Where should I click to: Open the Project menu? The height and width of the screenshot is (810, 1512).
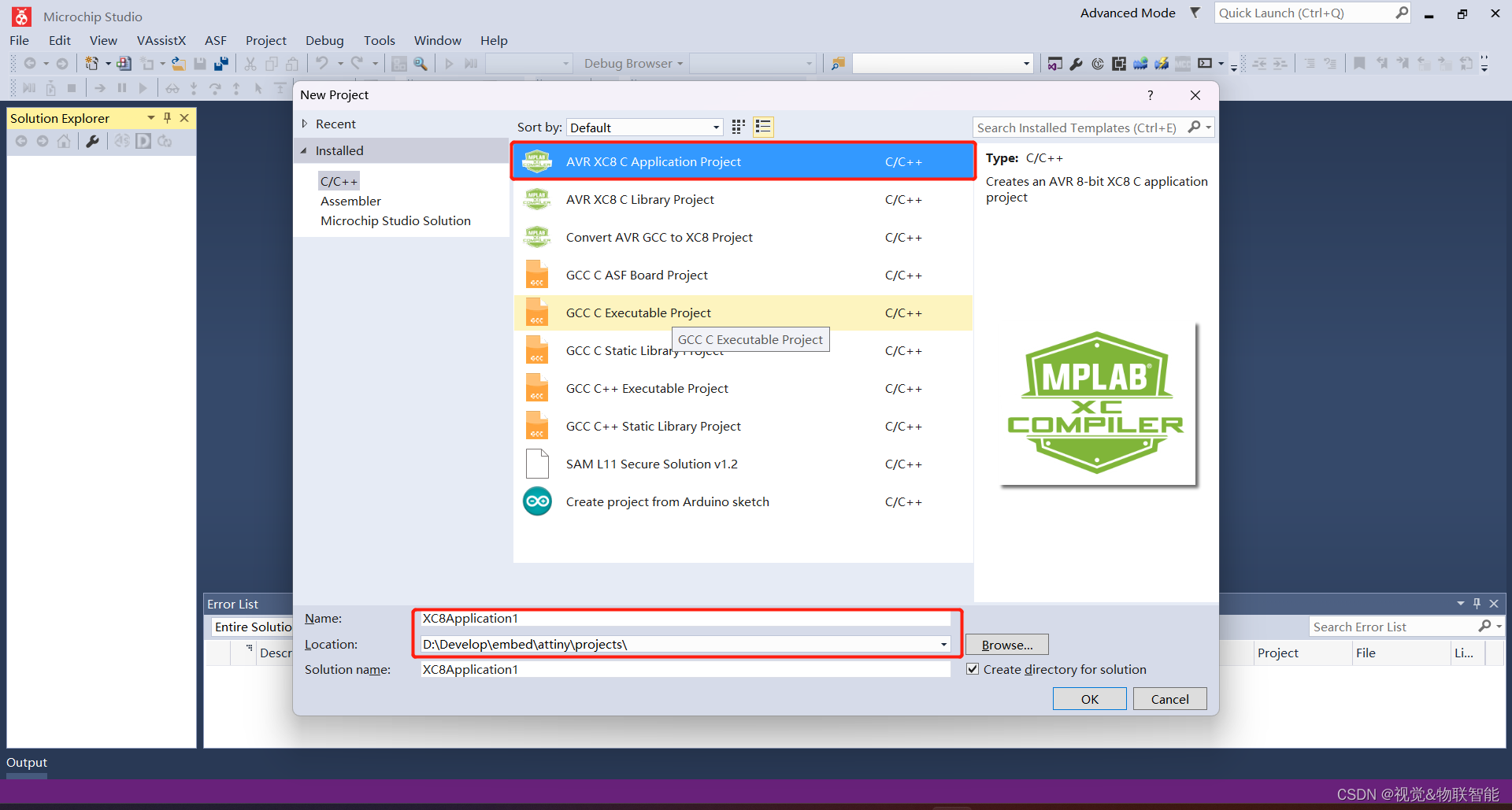coord(266,40)
